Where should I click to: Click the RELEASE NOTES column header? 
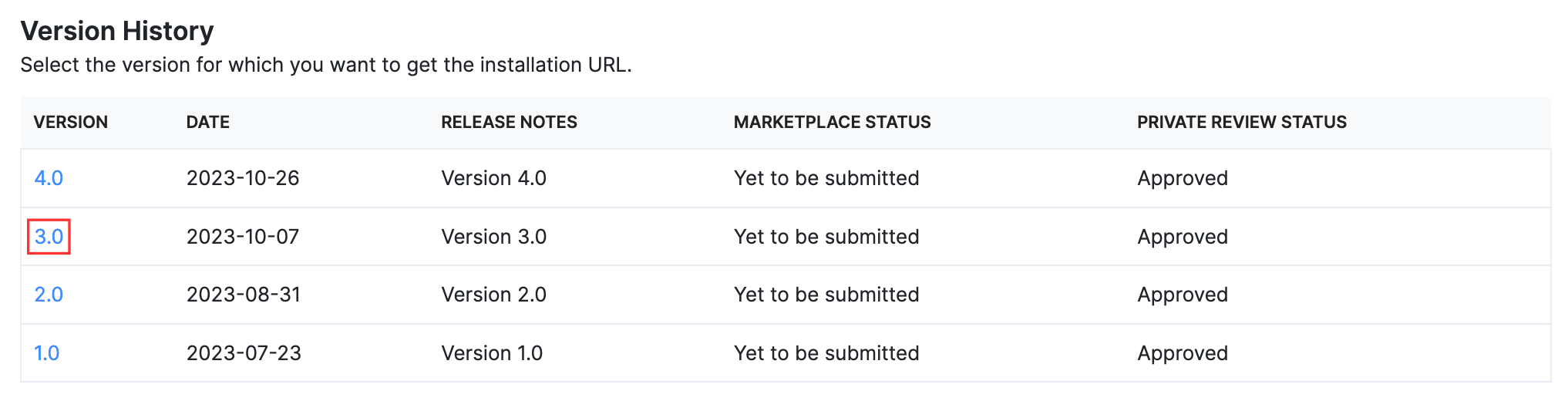pyautogui.click(x=509, y=122)
